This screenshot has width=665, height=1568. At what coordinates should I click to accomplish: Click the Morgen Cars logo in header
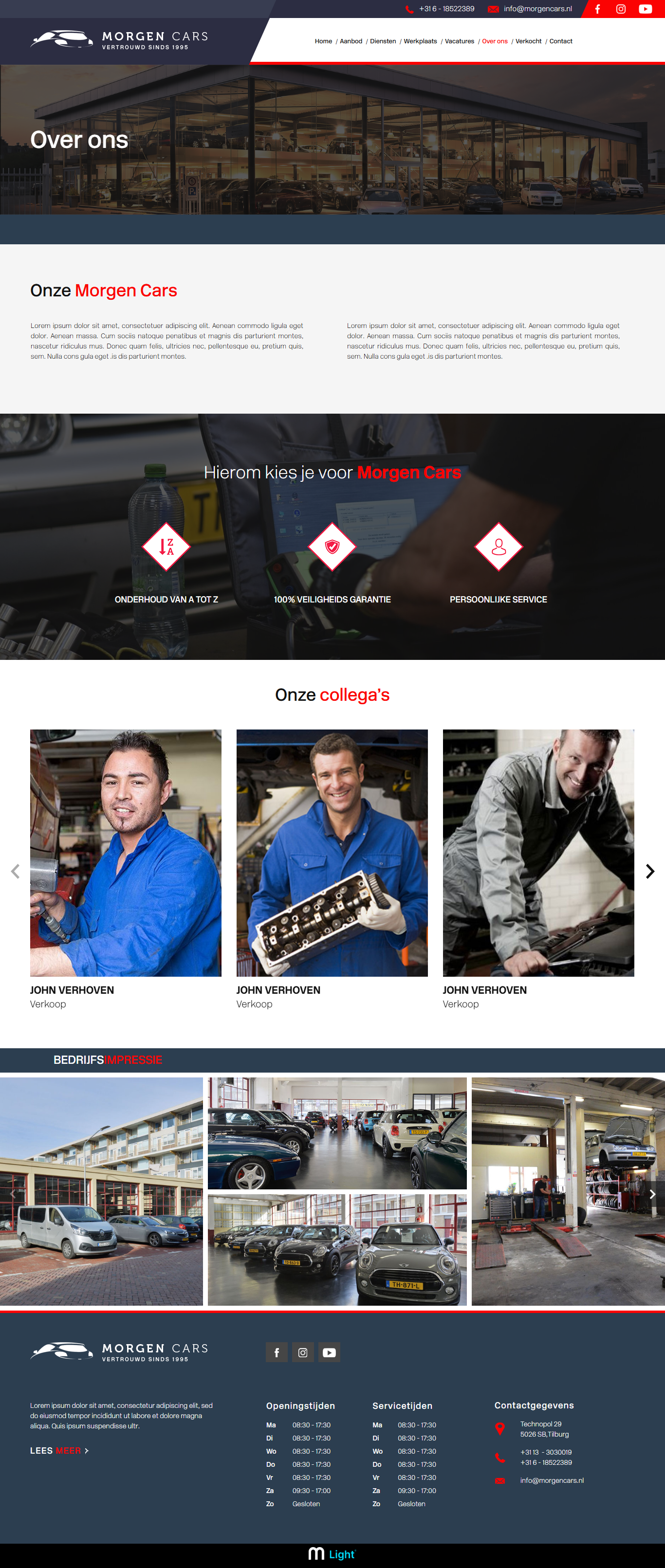119,40
